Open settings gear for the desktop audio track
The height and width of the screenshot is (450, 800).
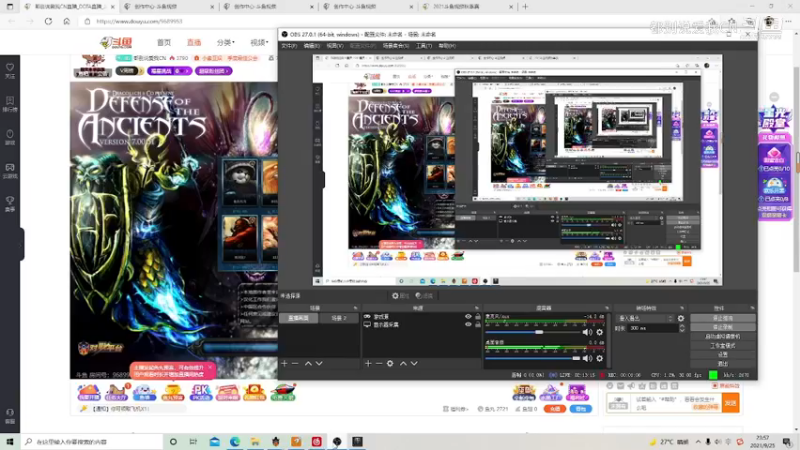(x=599, y=358)
